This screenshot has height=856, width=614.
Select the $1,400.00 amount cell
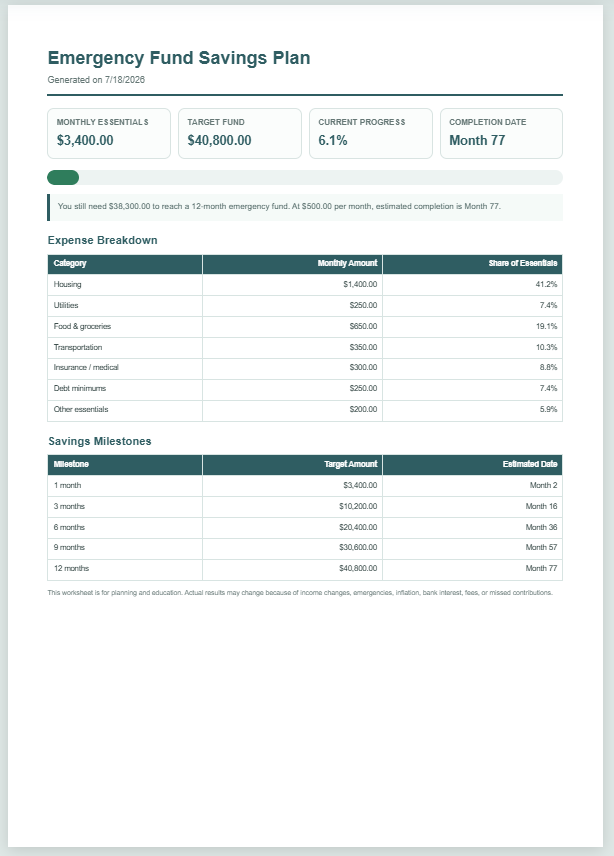(x=293, y=284)
